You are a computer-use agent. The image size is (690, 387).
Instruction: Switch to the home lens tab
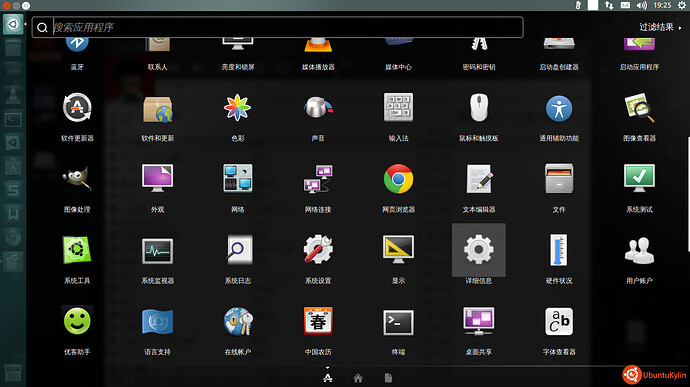(358, 378)
